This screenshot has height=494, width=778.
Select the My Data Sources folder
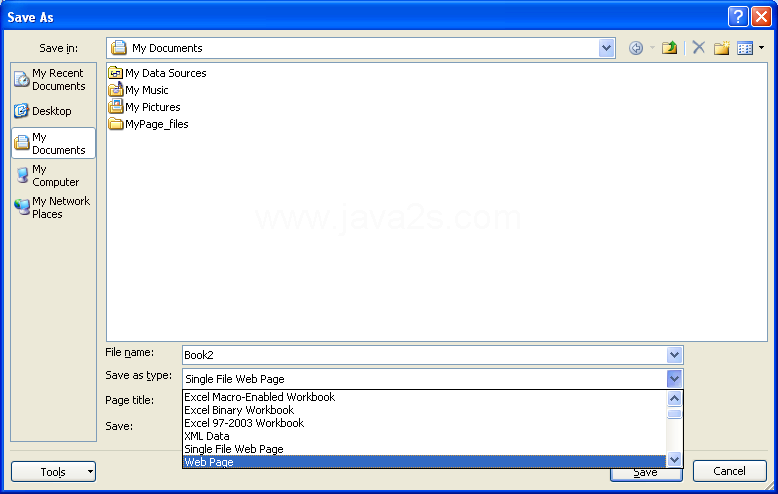point(157,73)
